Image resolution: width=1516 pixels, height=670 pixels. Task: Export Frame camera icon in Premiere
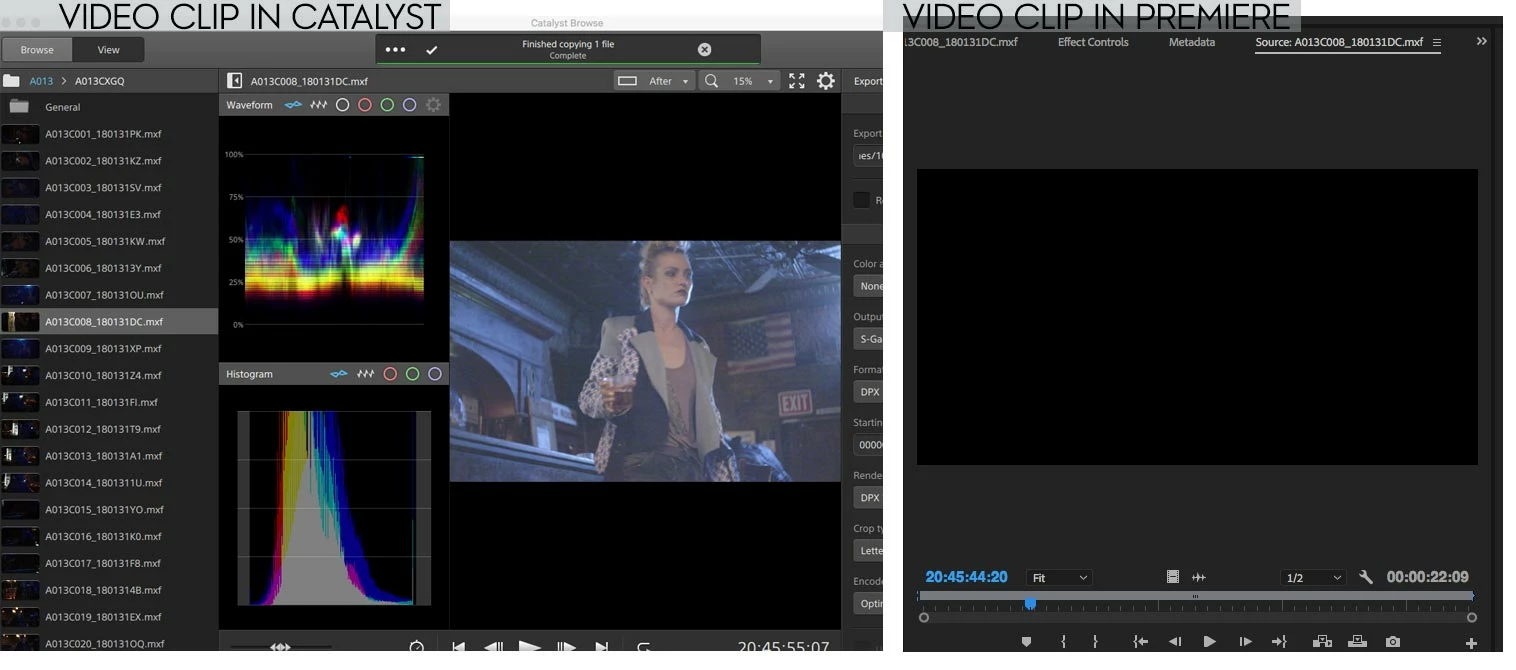tap(1393, 642)
